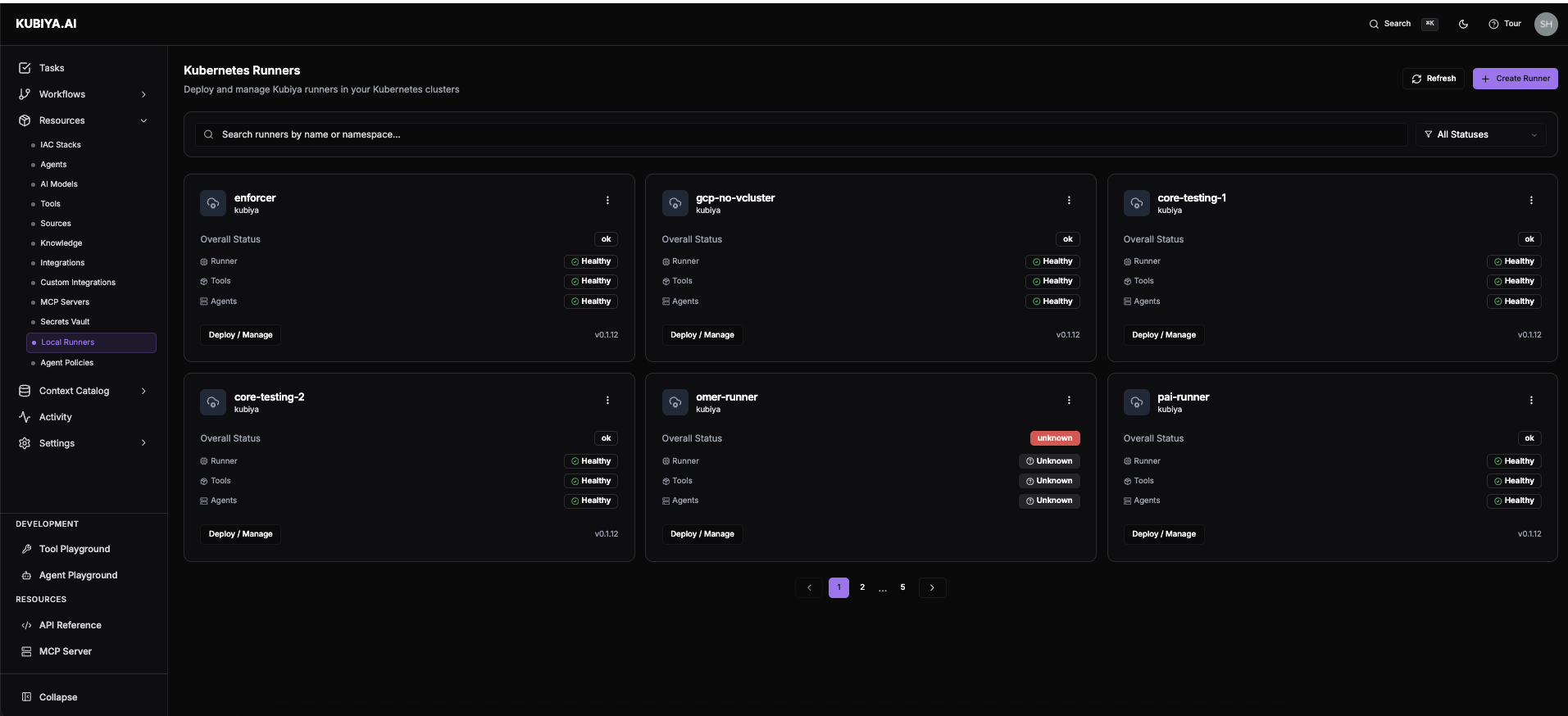Click Deploy / Manage for enforcer
Screen dimensions: 1568x716
pos(241,335)
